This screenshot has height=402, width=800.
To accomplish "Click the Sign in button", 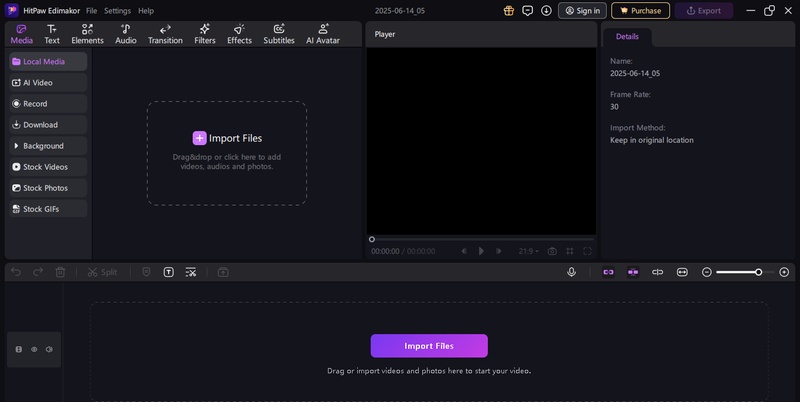I will [x=582, y=10].
